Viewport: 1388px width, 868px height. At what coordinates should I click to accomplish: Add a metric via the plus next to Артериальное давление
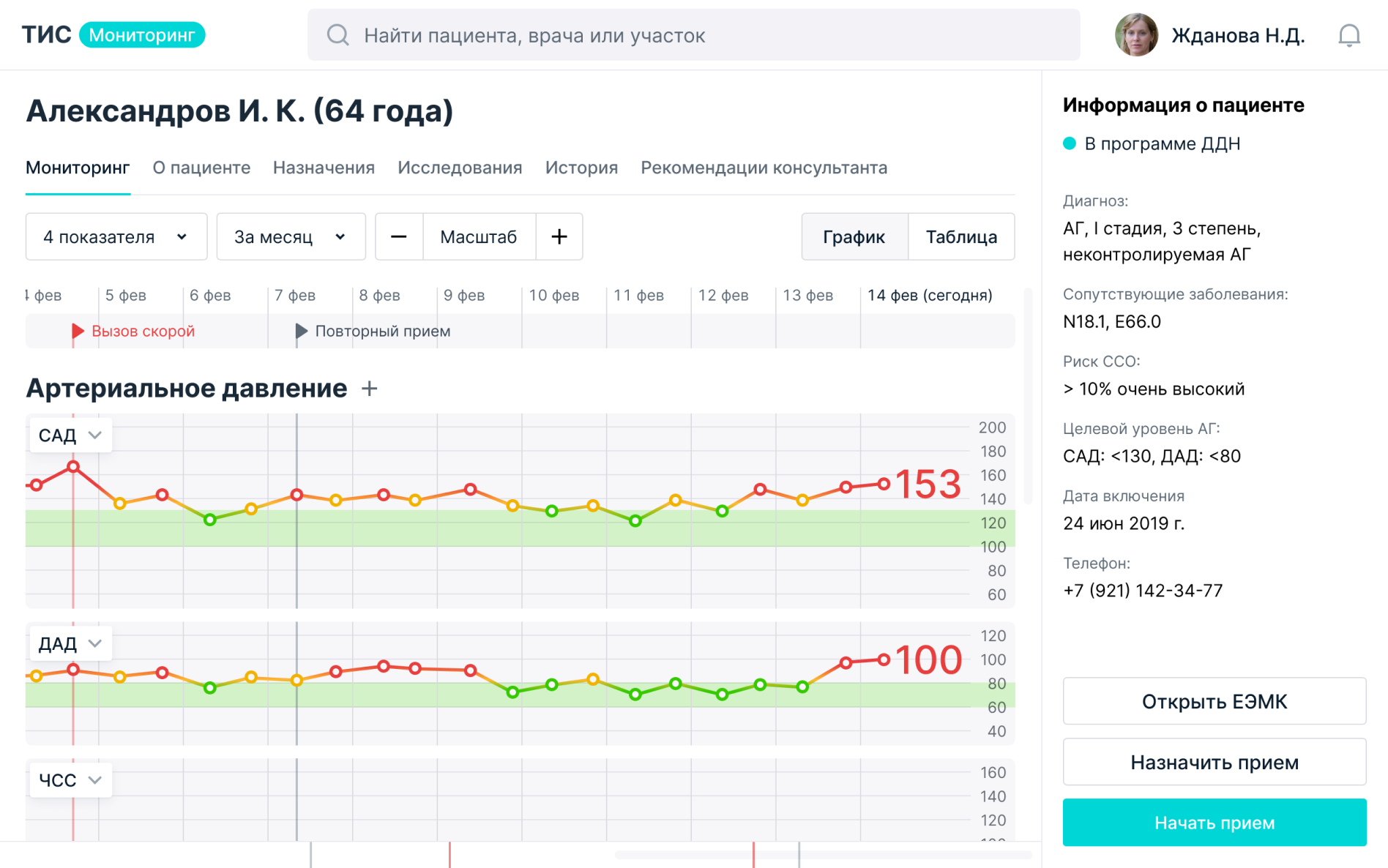(370, 389)
